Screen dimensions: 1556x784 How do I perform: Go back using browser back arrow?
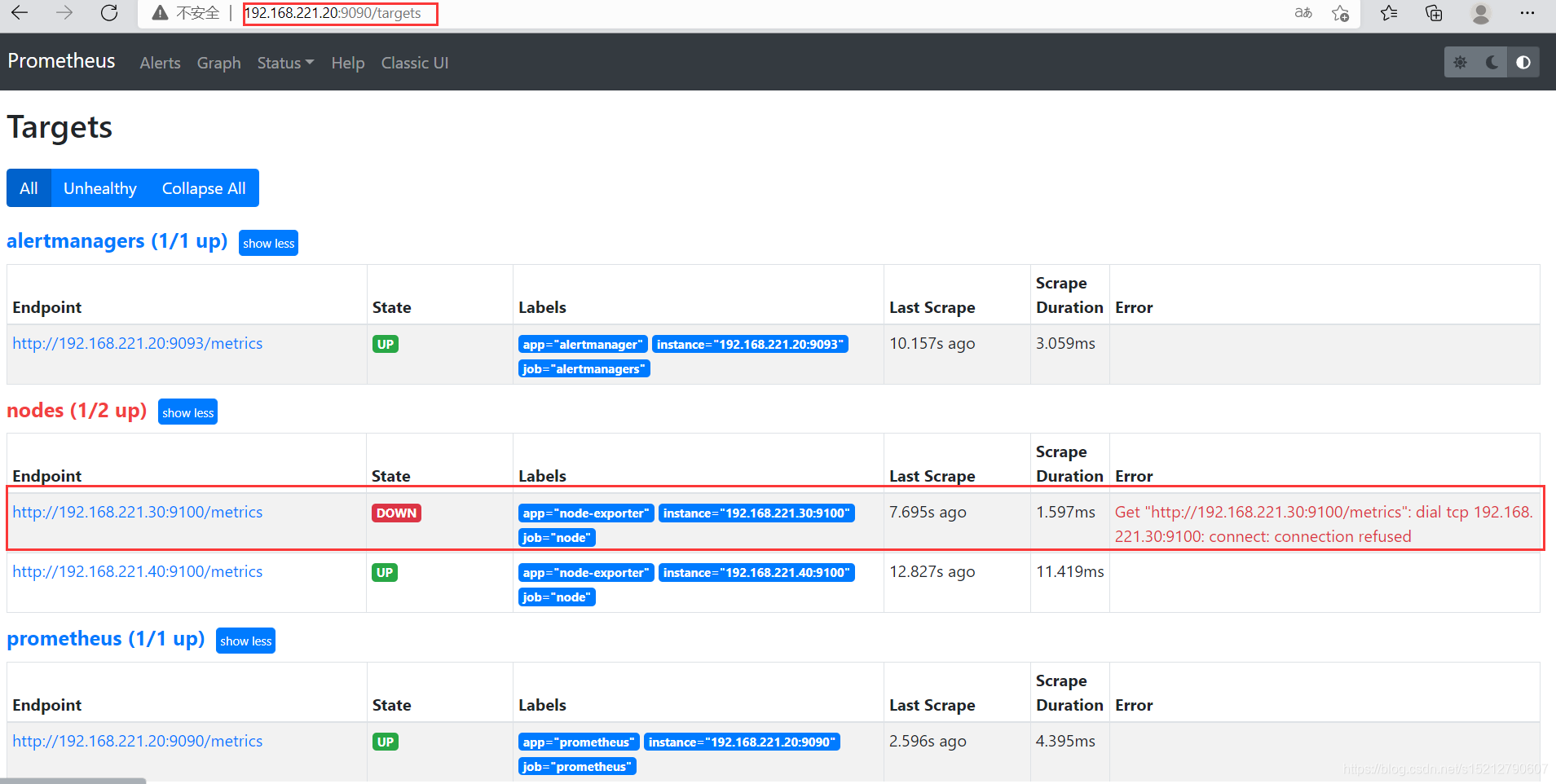20,13
